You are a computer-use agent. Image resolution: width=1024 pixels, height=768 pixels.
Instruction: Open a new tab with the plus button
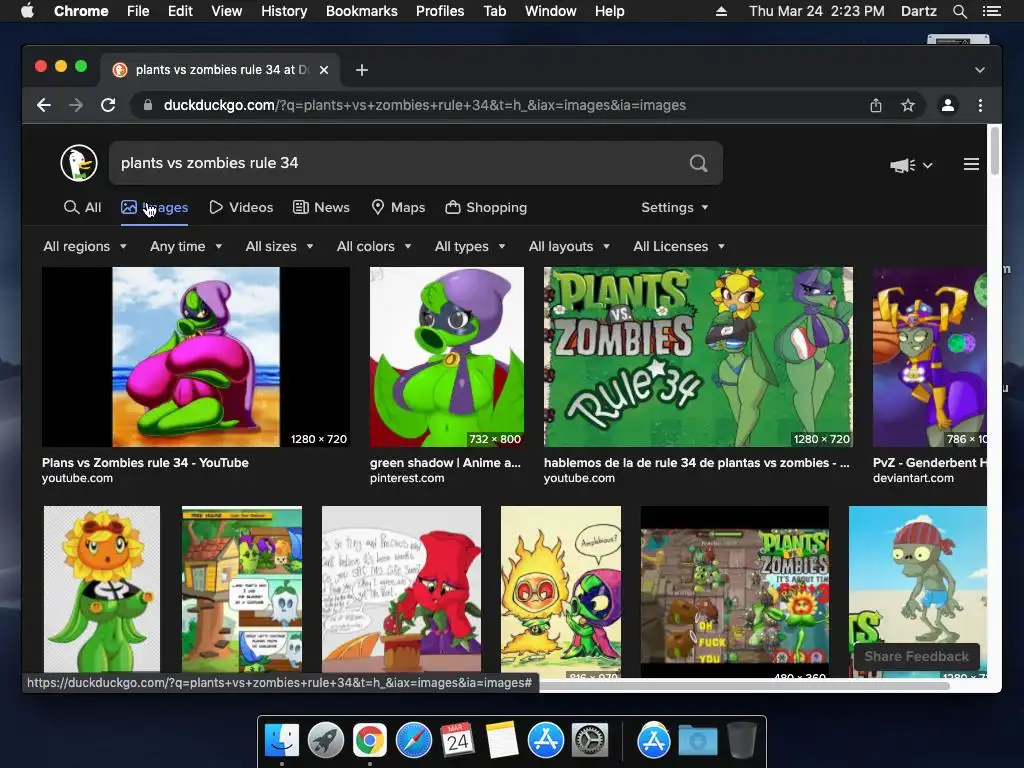[x=362, y=70]
